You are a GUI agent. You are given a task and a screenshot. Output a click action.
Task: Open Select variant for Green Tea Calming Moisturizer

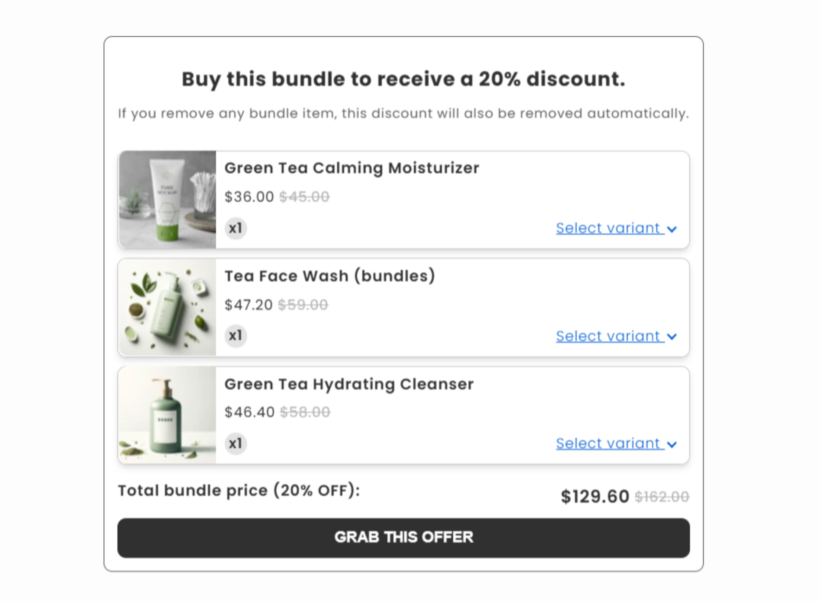point(608,228)
